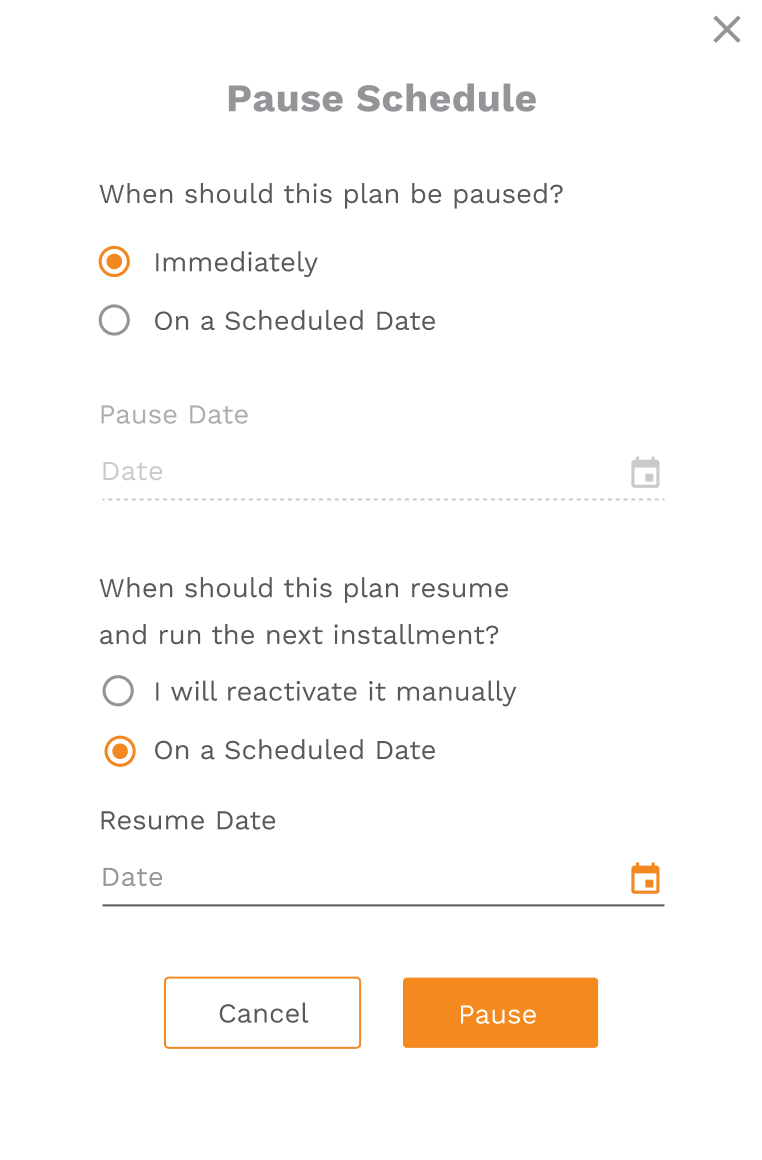The width and height of the screenshot is (762, 1160).
Task: Select I will reactivate it manually radio
Action: [x=118, y=691]
